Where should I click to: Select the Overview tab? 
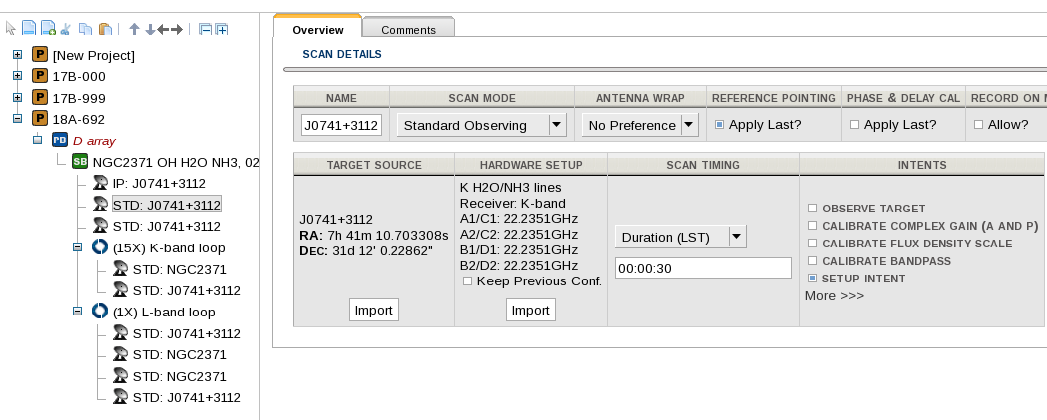pos(317,30)
